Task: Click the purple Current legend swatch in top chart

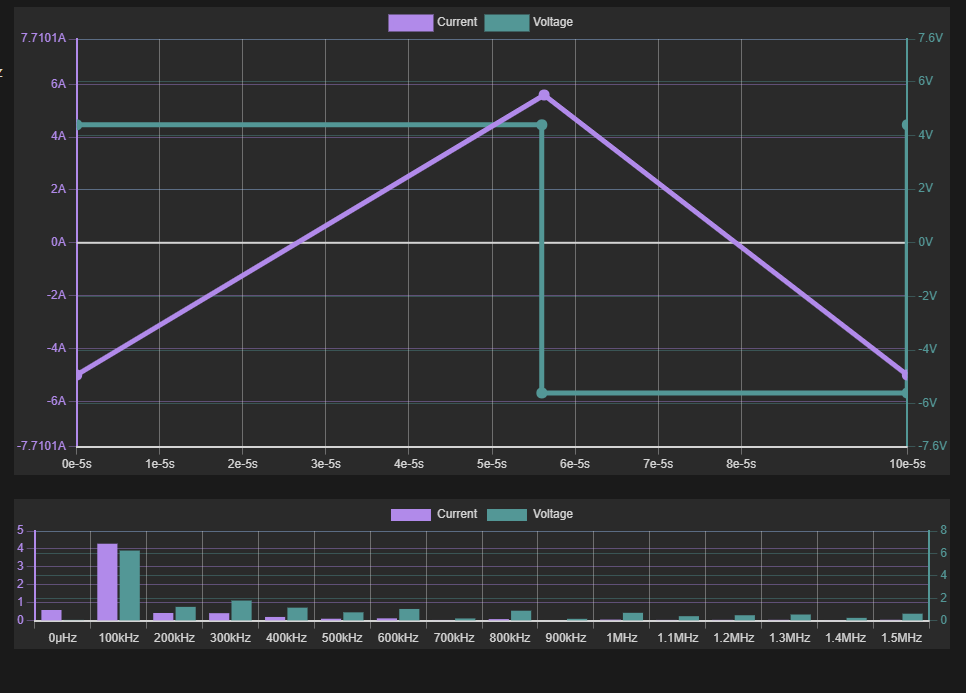Action: coord(410,22)
